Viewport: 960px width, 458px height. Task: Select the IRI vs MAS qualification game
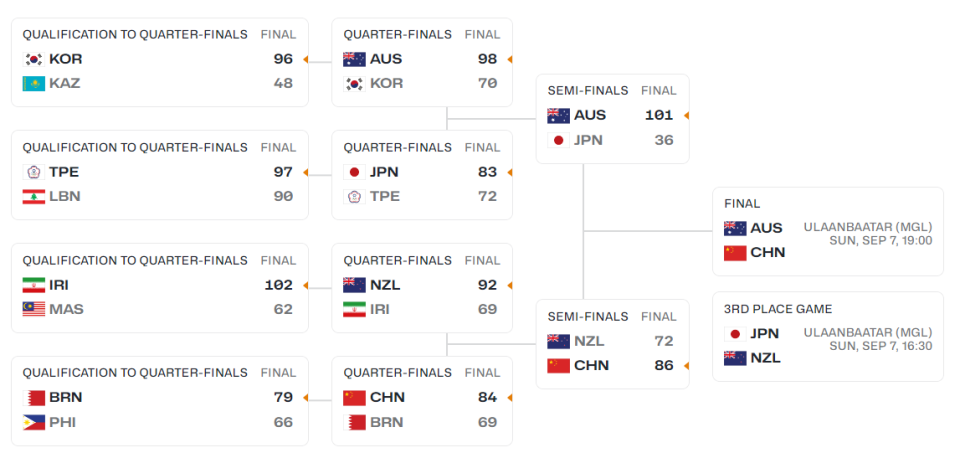coord(160,288)
